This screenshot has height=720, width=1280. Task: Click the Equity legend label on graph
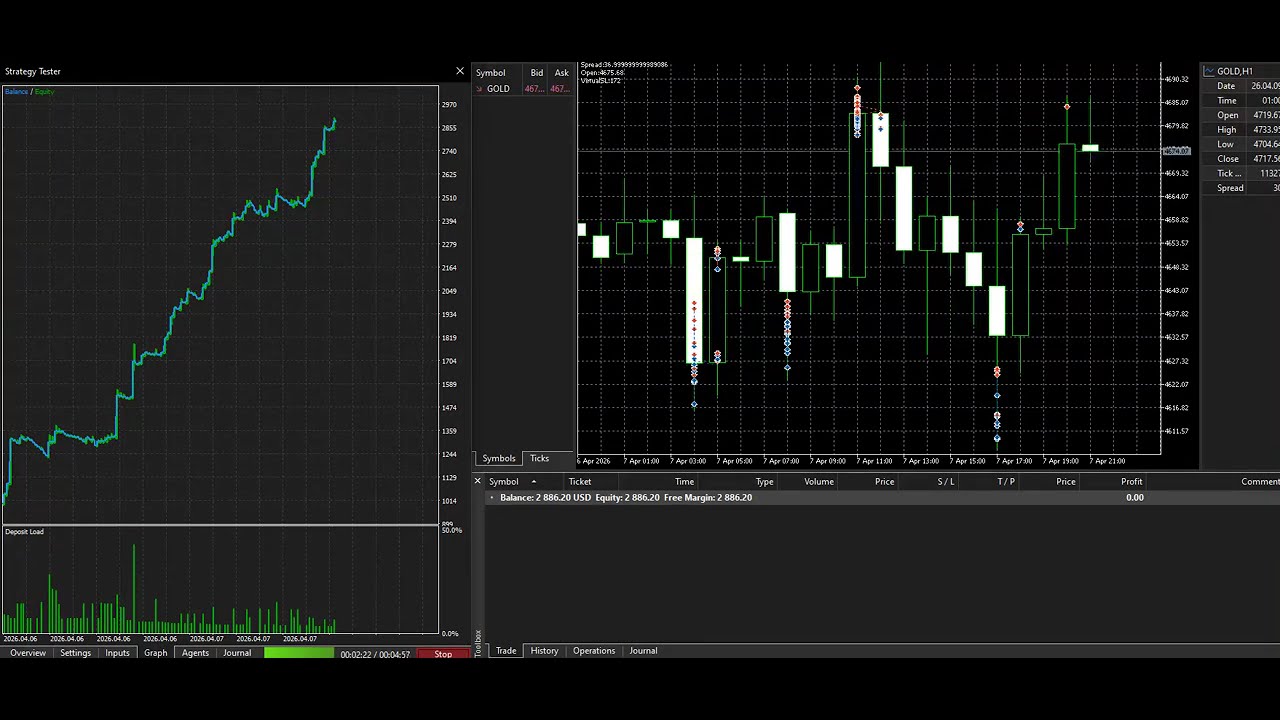pos(44,92)
